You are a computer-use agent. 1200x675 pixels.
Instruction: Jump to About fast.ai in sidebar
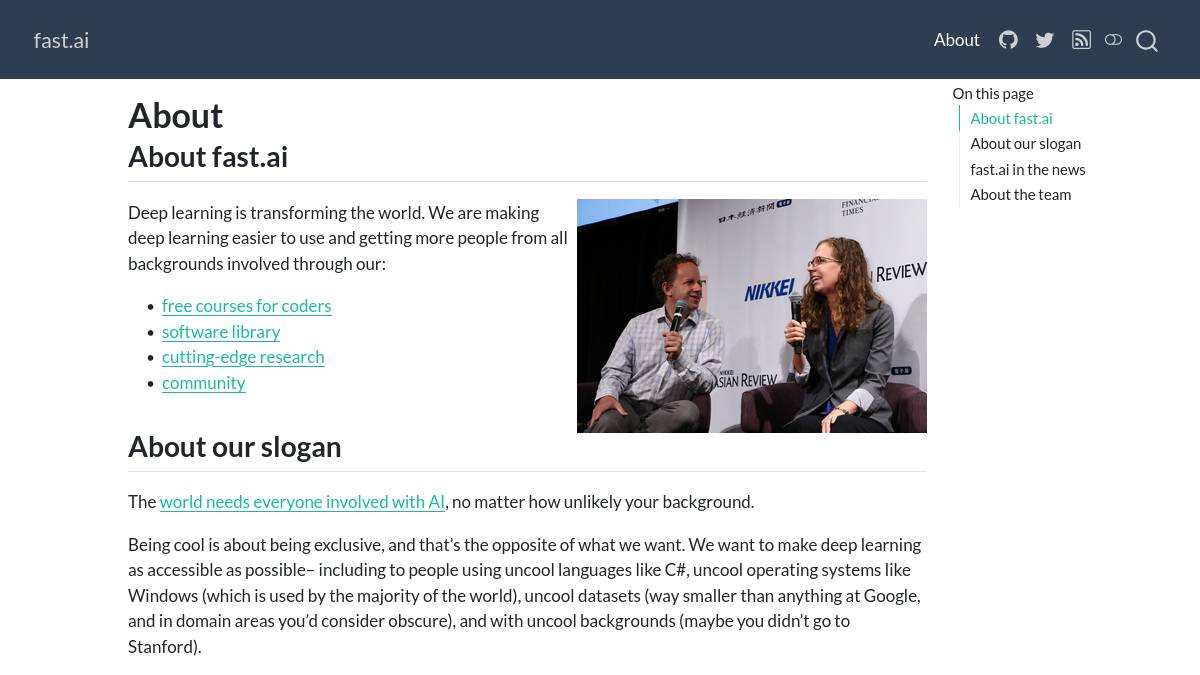tap(1011, 118)
